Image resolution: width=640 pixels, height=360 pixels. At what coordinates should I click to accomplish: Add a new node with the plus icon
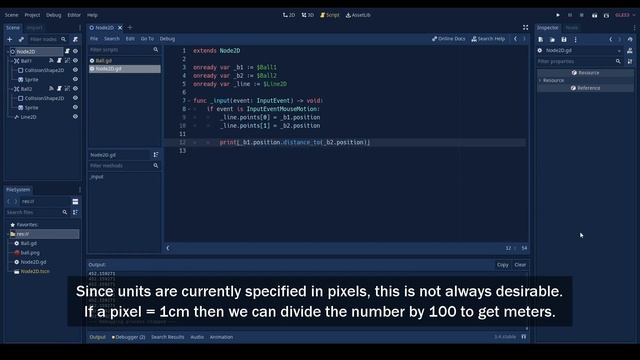click(x=10, y=39)
